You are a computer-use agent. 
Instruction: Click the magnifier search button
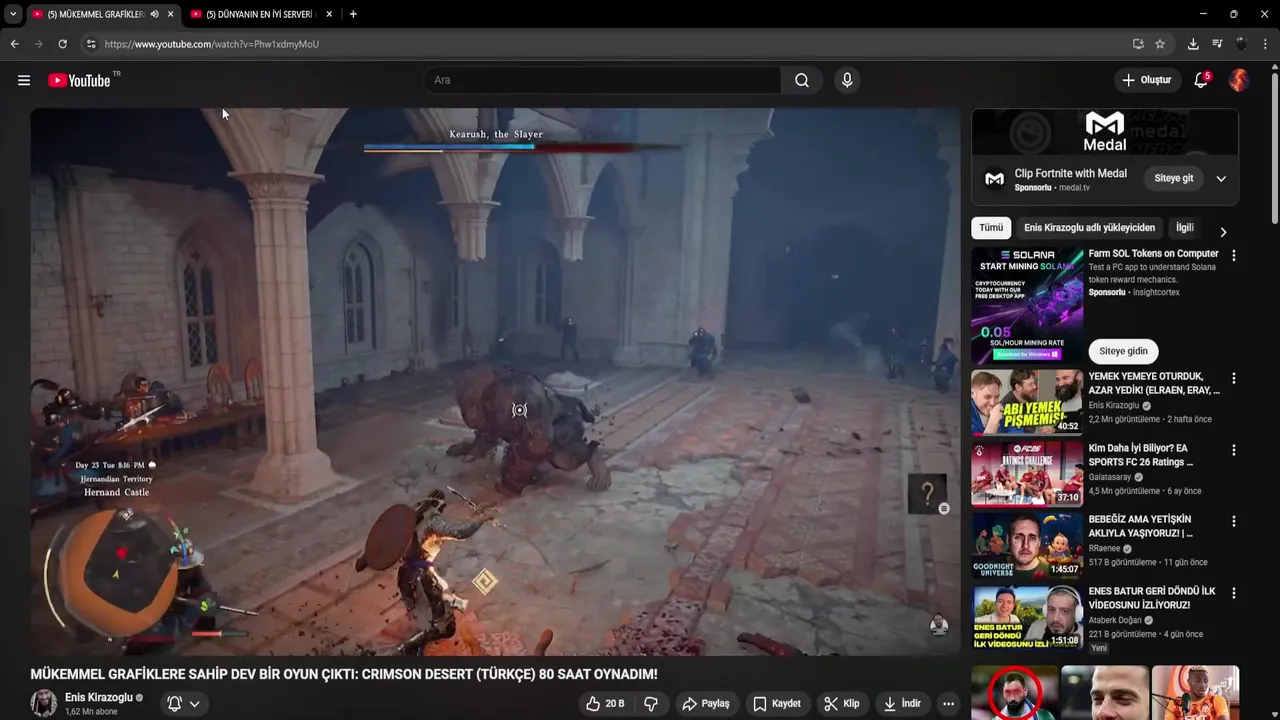(x=802, y=80)
